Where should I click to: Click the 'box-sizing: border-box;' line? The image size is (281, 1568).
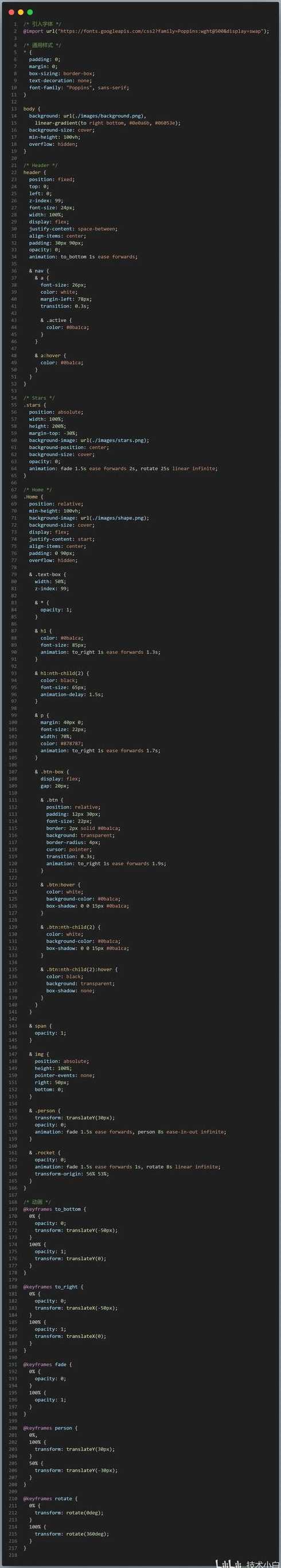[63, 73]
